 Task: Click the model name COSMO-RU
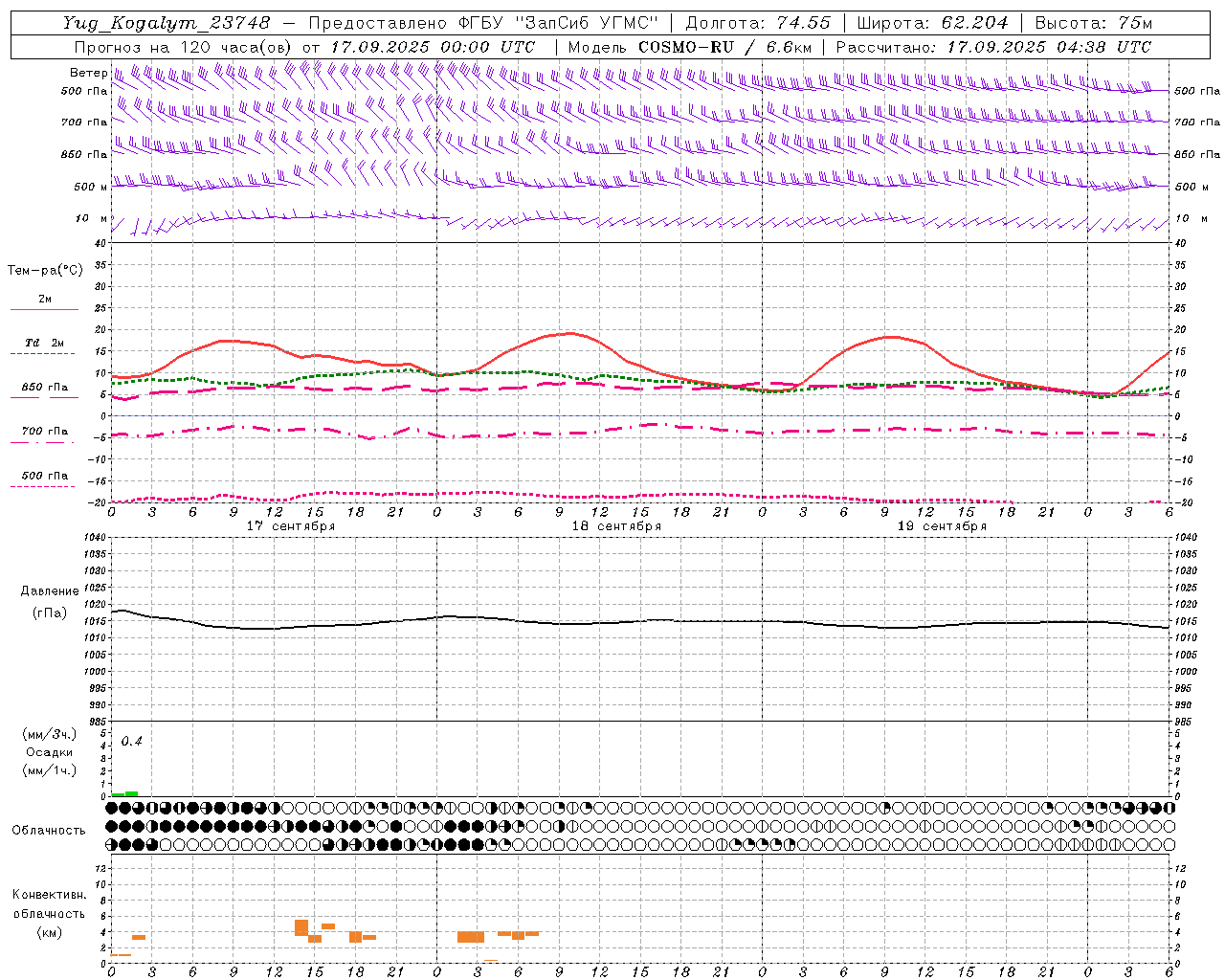coord(686,47)
